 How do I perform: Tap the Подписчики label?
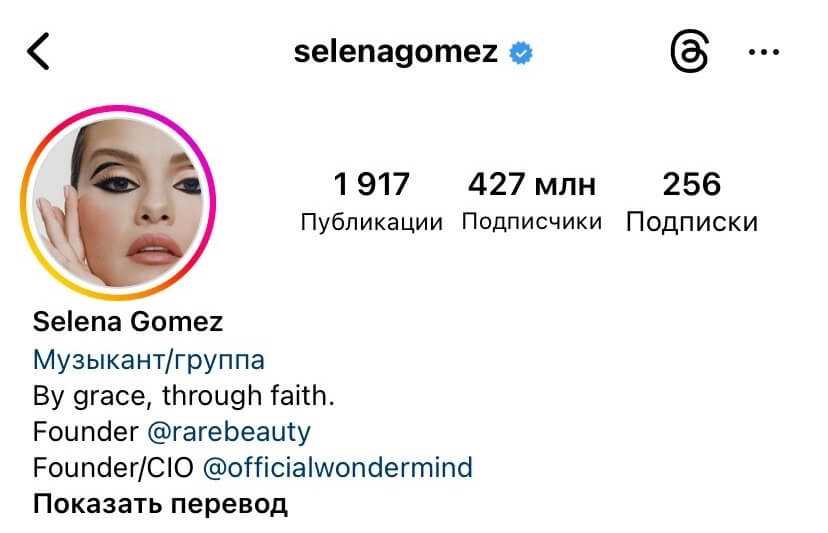pos(532,221)
